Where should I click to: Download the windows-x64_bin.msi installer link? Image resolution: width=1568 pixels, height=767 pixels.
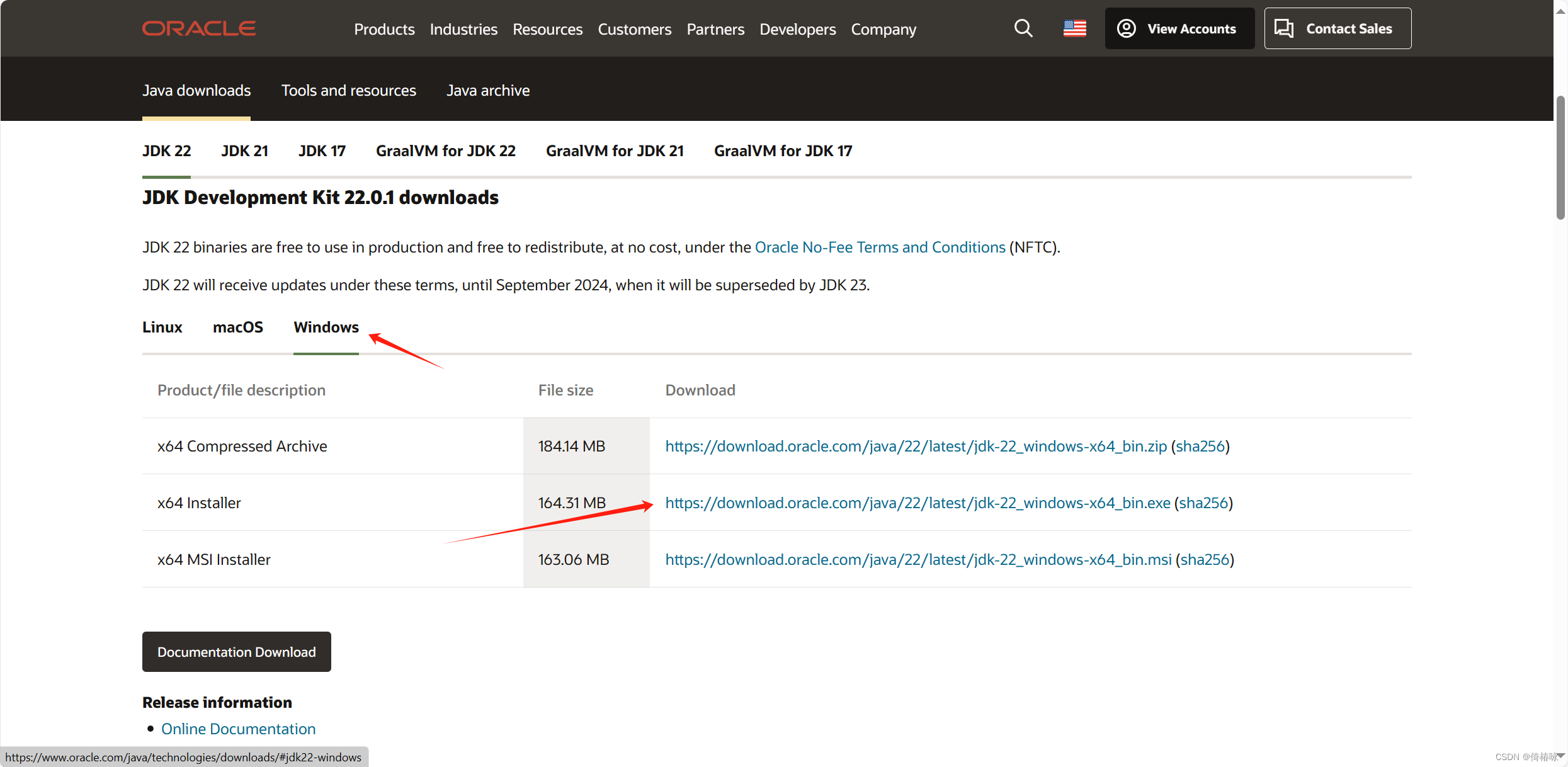(x=918, y=559)
